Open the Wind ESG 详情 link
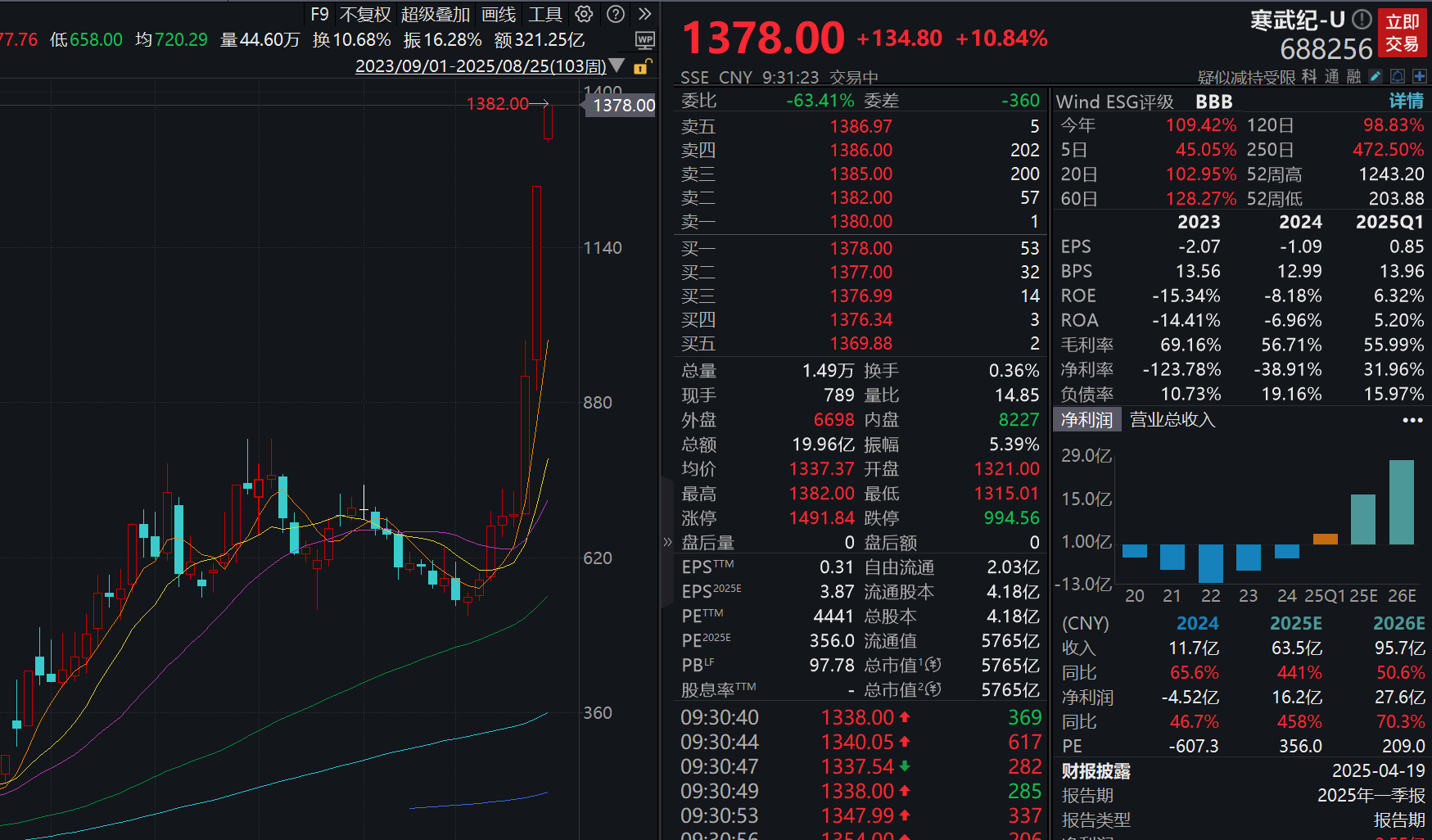Viewport: 1432px width, 840px height. pos(1405,102)
